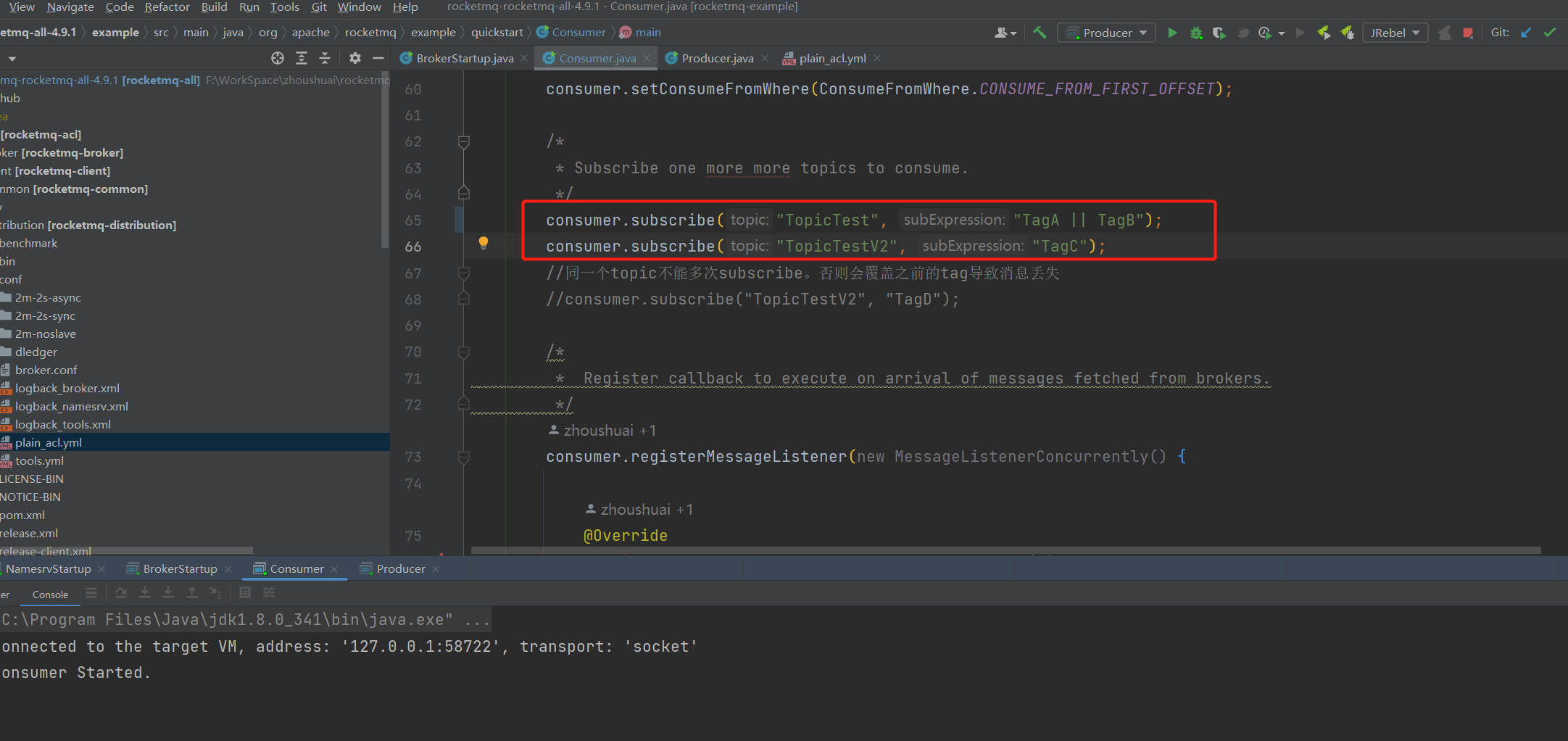
Task: Run with JRebel rocket icon
Action: coord(1324,33)
